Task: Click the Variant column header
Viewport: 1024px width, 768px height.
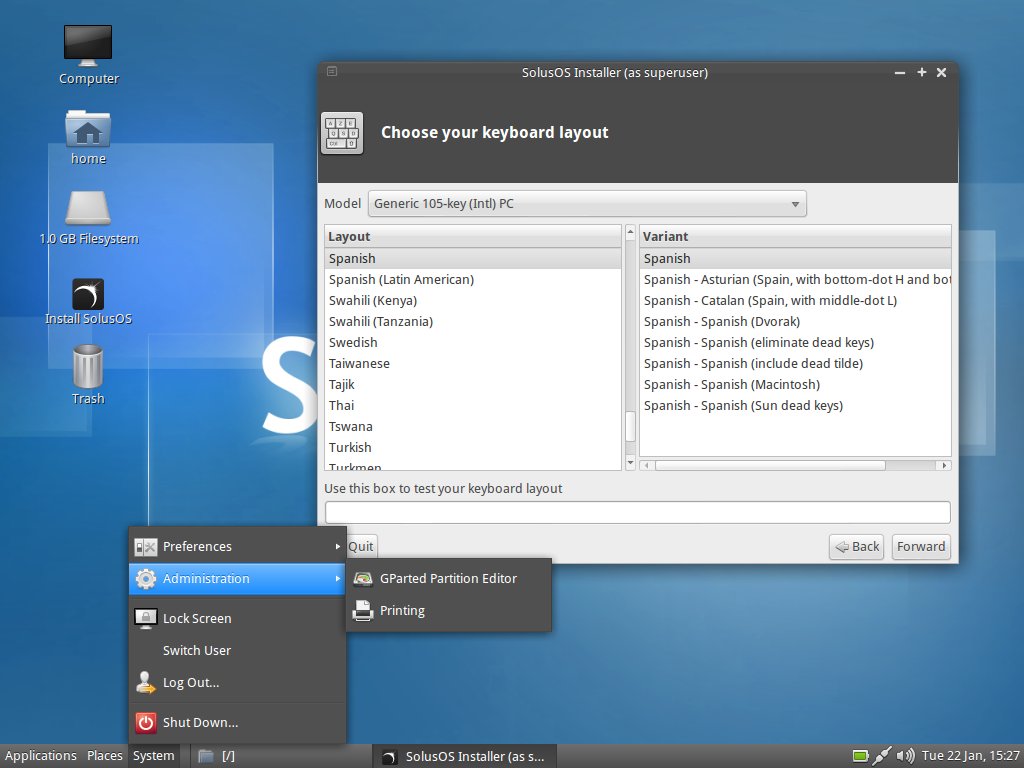Action: pyautogui.click(x=795, y=236)
